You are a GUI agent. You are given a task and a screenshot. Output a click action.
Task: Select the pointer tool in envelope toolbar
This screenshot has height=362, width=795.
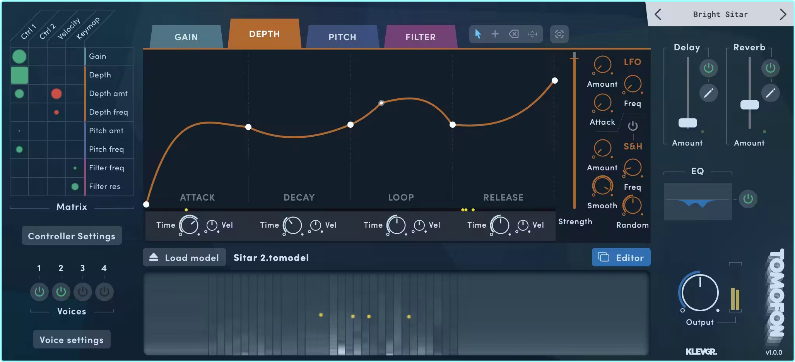coord(478,34)
